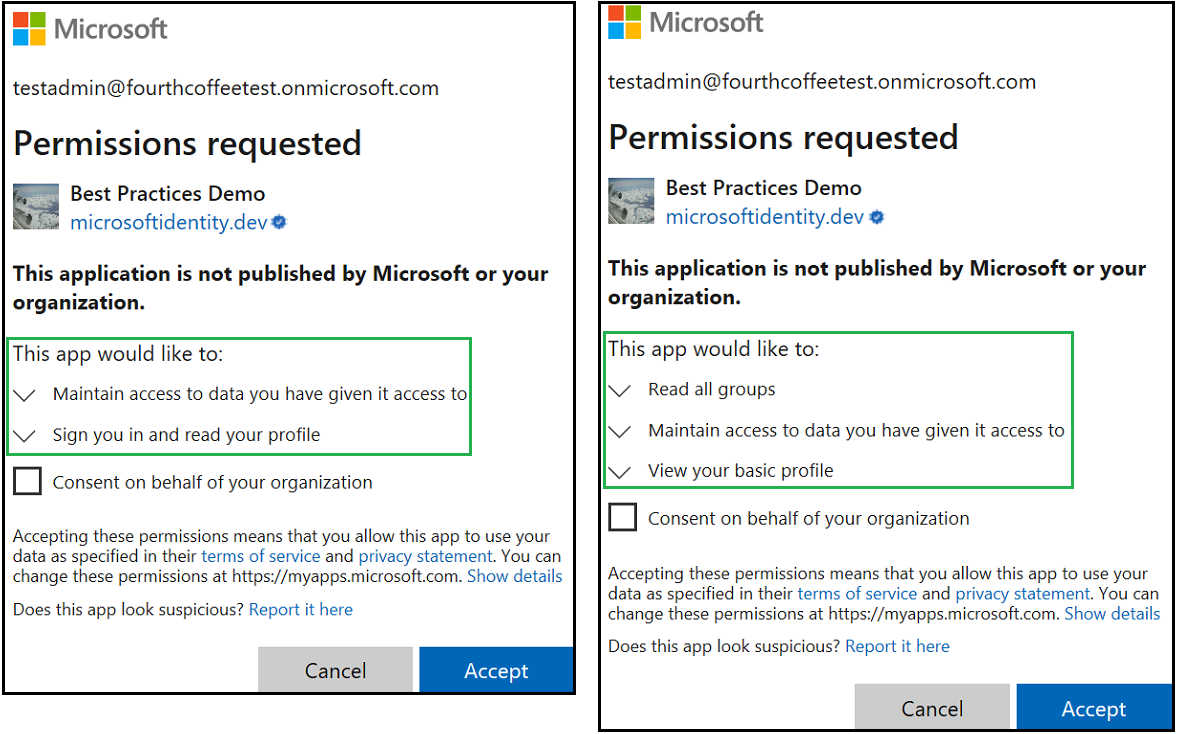Open the terms of service link, left dialog
Viewport: 1178px width, 734px height.
[261, 556]
